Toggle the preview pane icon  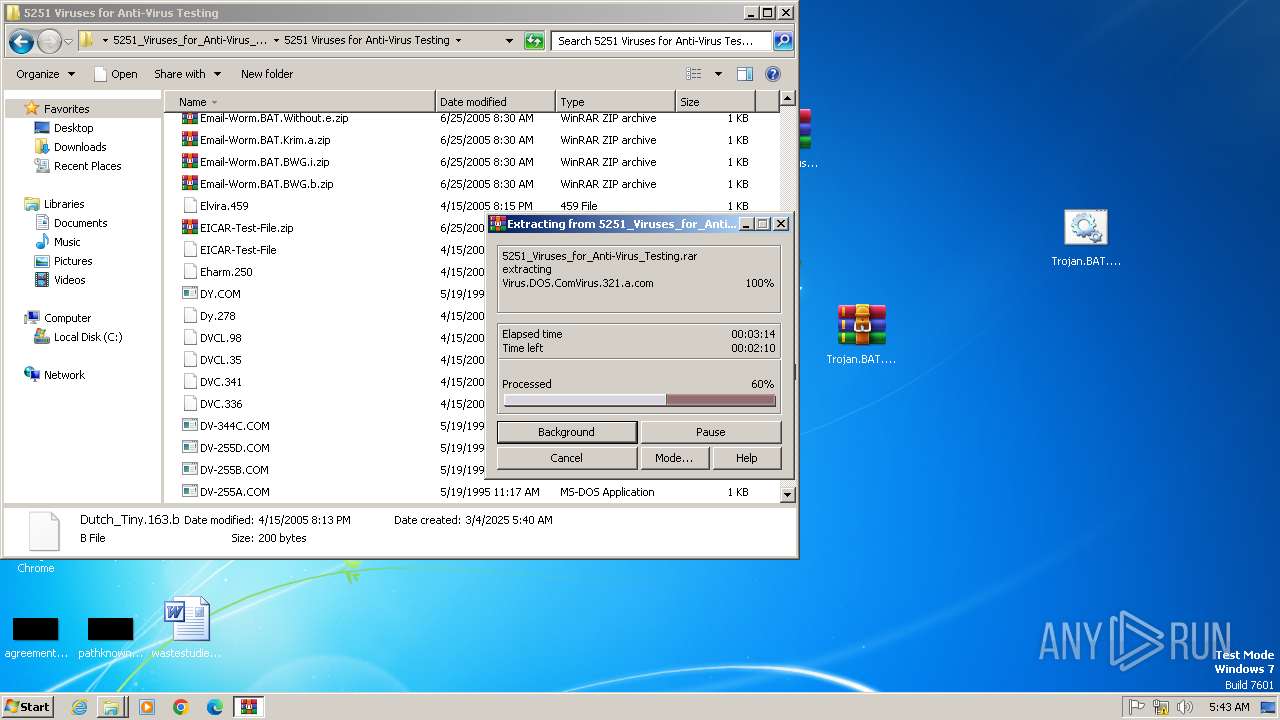click(x=744, y=74)
